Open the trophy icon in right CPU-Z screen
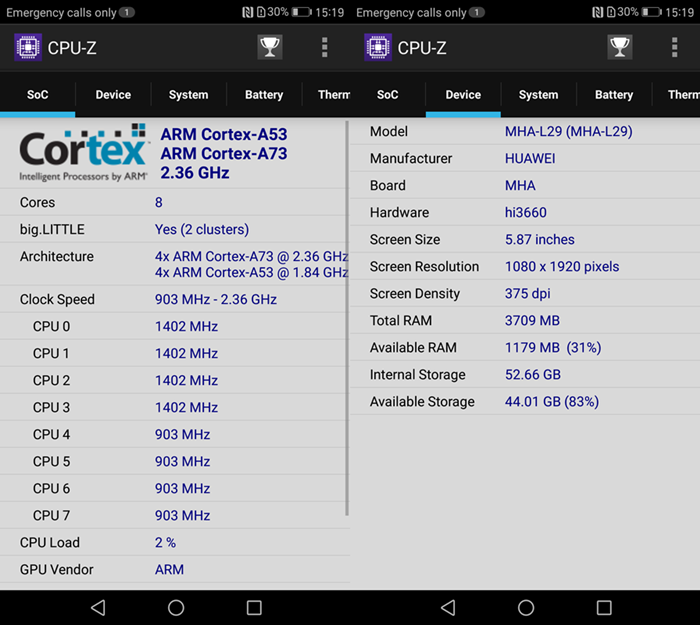The image size is (700, 625). tap(620, 47)
